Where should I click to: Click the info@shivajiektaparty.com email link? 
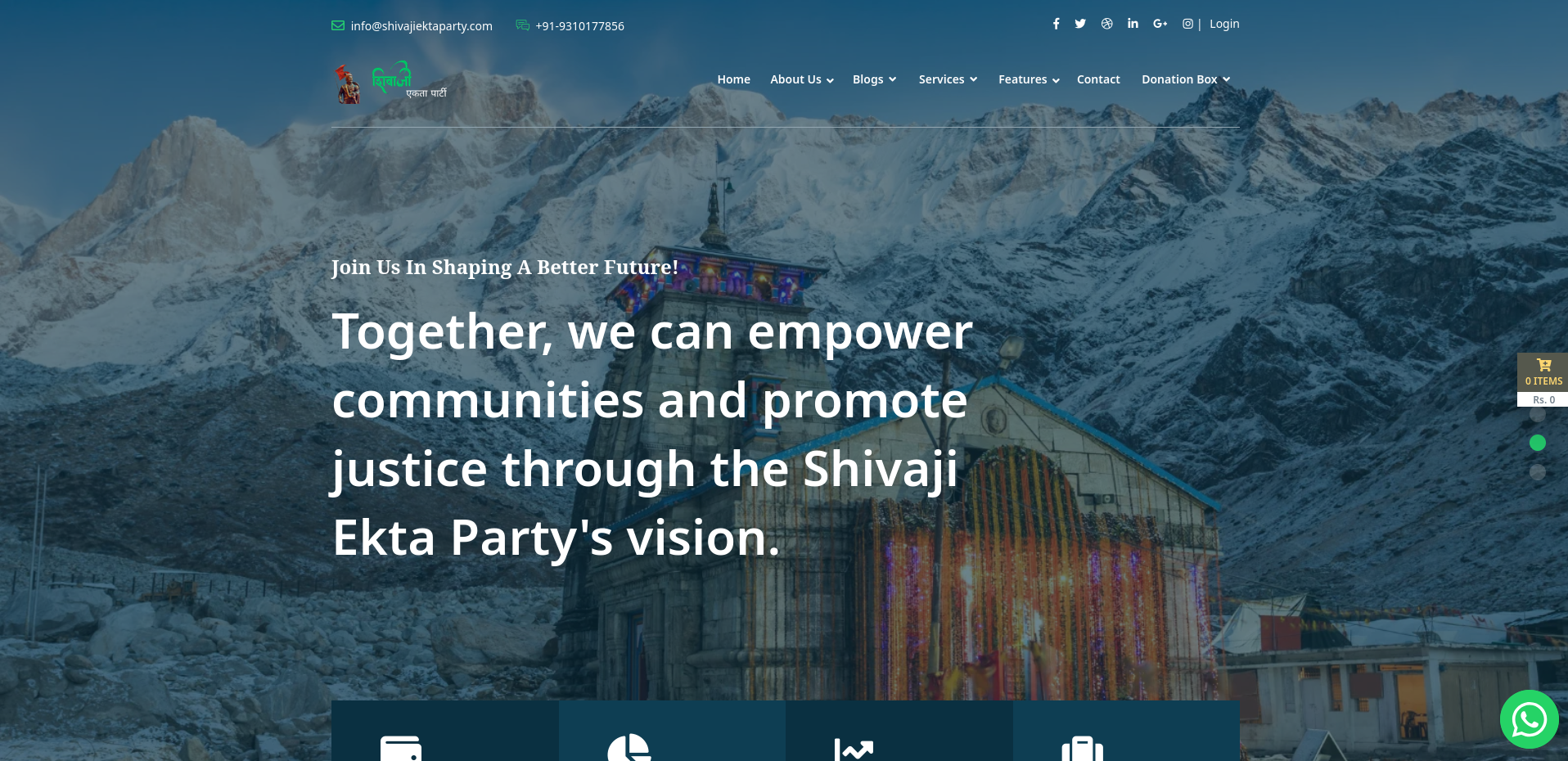point(421,26)
